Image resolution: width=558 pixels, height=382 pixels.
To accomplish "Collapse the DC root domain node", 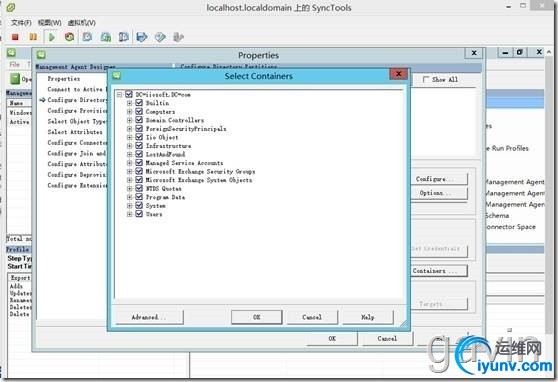I will point(120,94).
